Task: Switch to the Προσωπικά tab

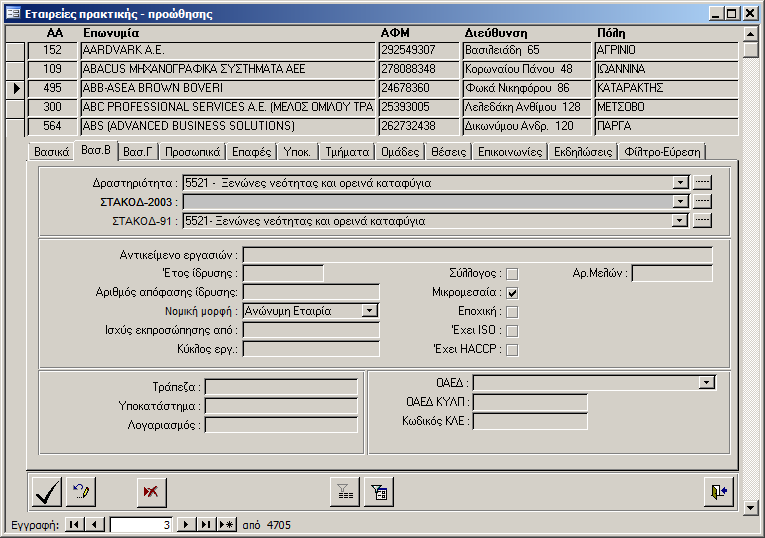Action: click(193, 152)
